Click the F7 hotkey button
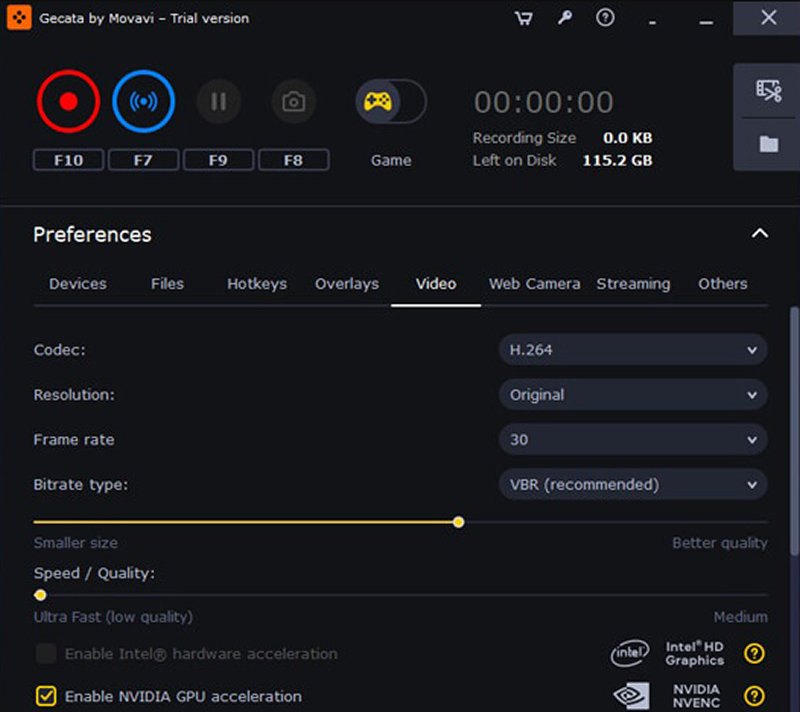 [143, 160]
